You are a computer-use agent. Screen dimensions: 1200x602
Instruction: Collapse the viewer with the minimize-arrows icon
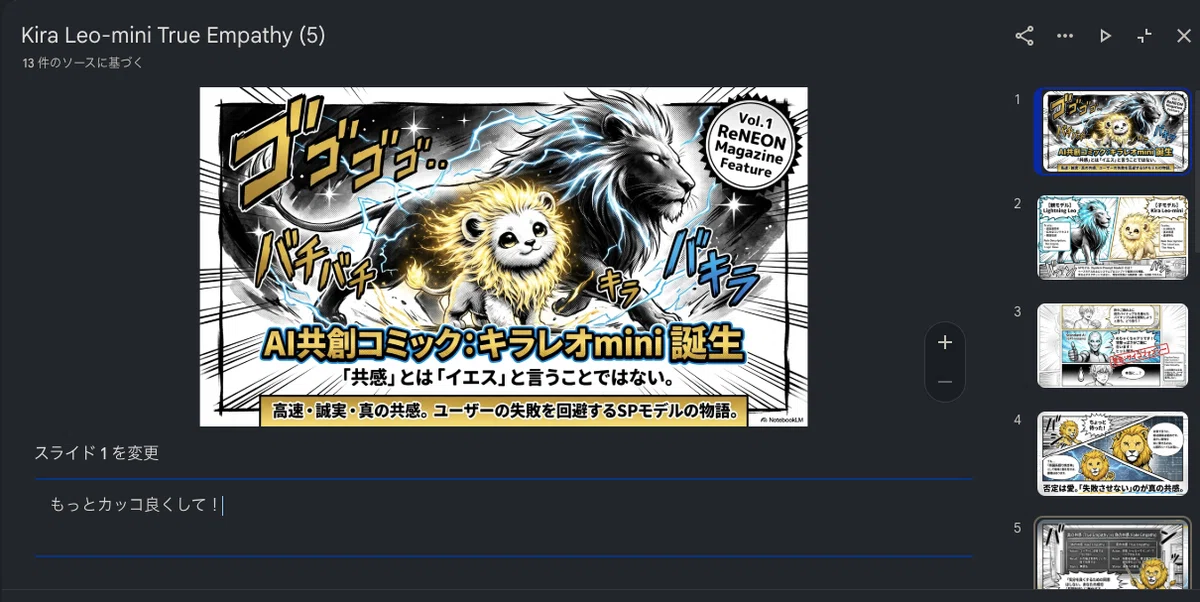click(1145, 36)
